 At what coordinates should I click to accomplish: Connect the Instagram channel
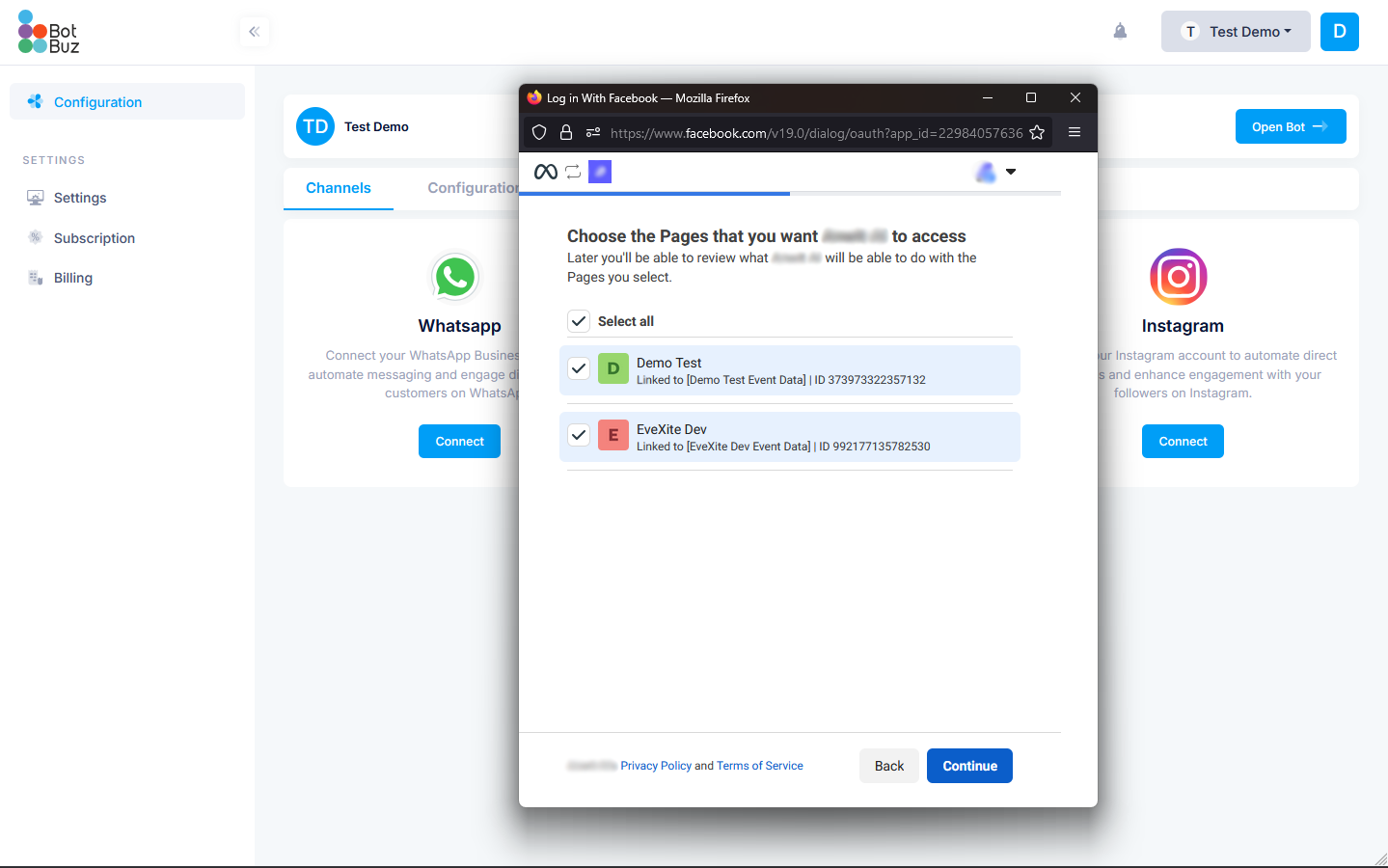(x=1183, y=442)
